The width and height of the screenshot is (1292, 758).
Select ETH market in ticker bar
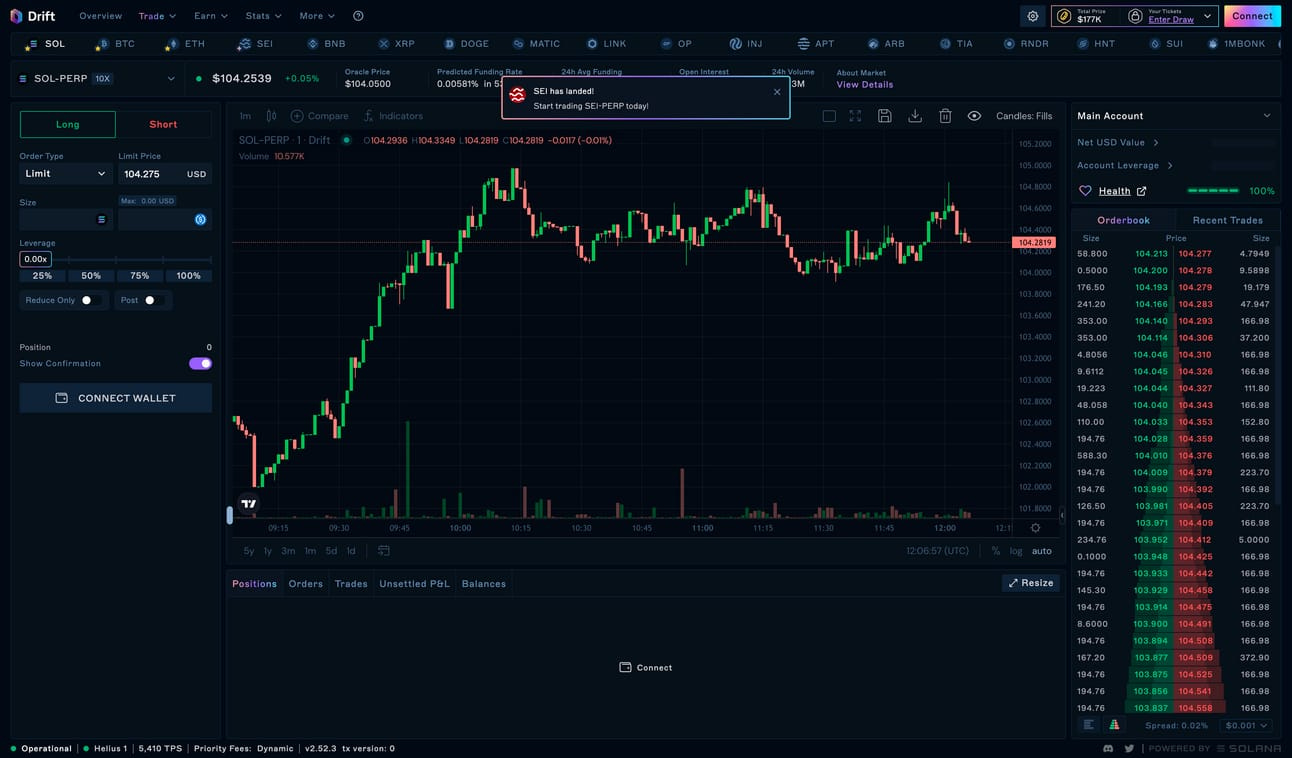186,44
